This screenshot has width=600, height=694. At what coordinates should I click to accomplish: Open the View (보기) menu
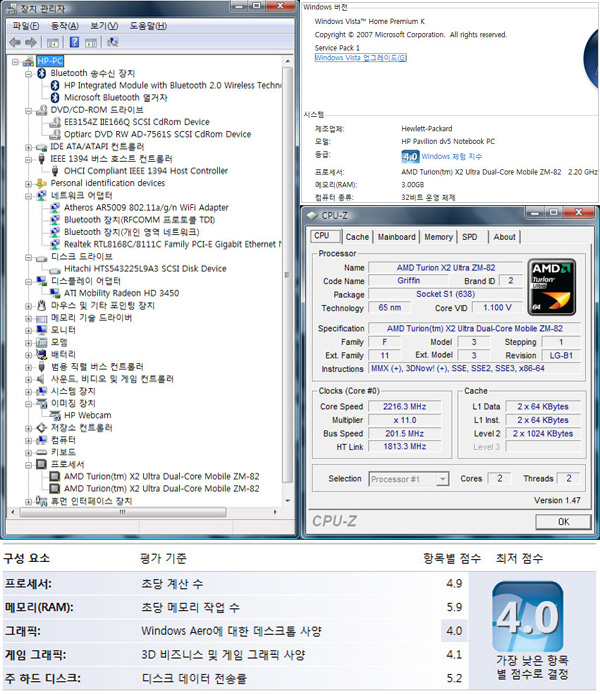104,26
